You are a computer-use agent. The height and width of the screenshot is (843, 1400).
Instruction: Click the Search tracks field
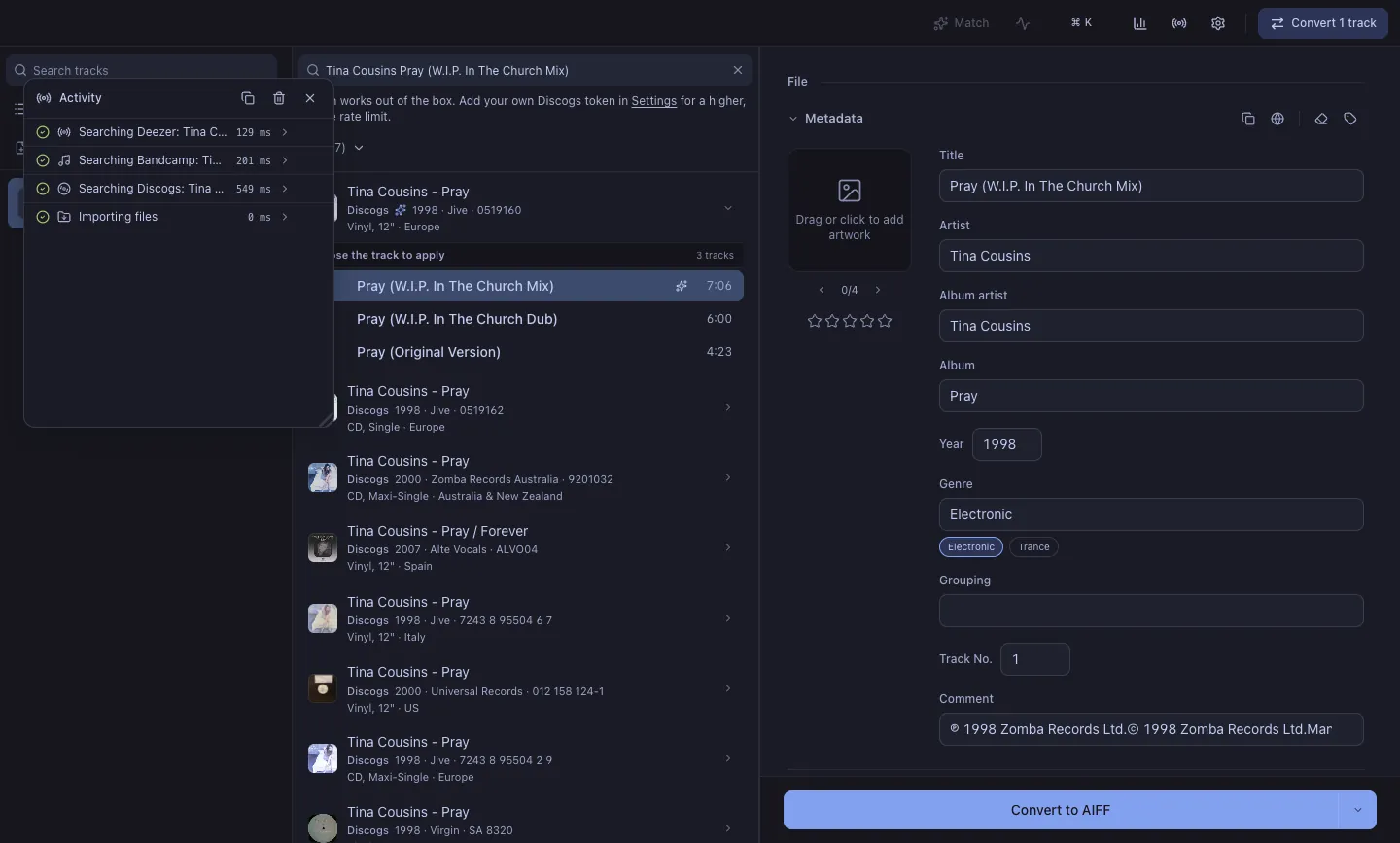pos(142,70)
